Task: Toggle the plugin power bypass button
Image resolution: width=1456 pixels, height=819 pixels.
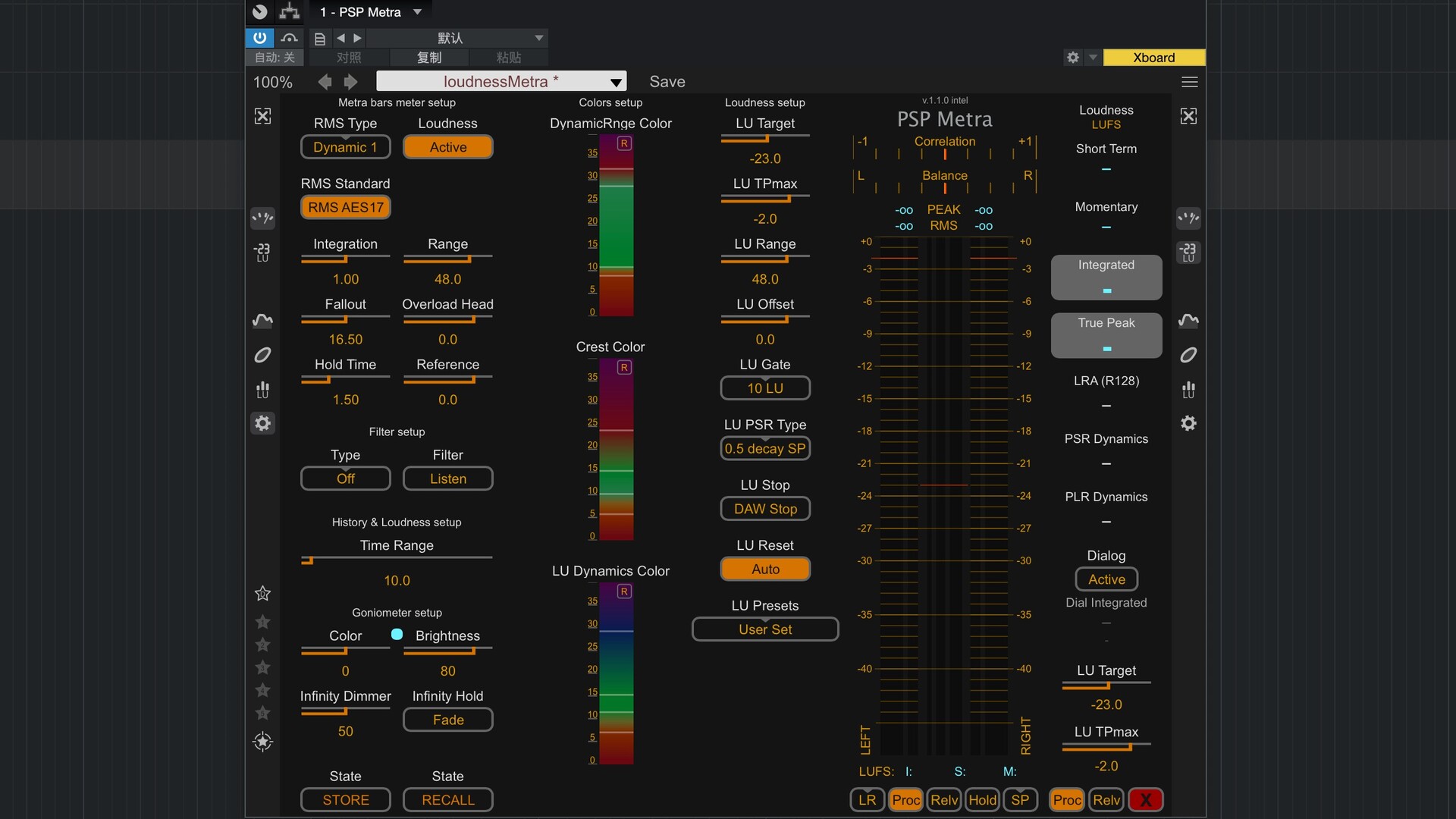Action: pos(259,38)
